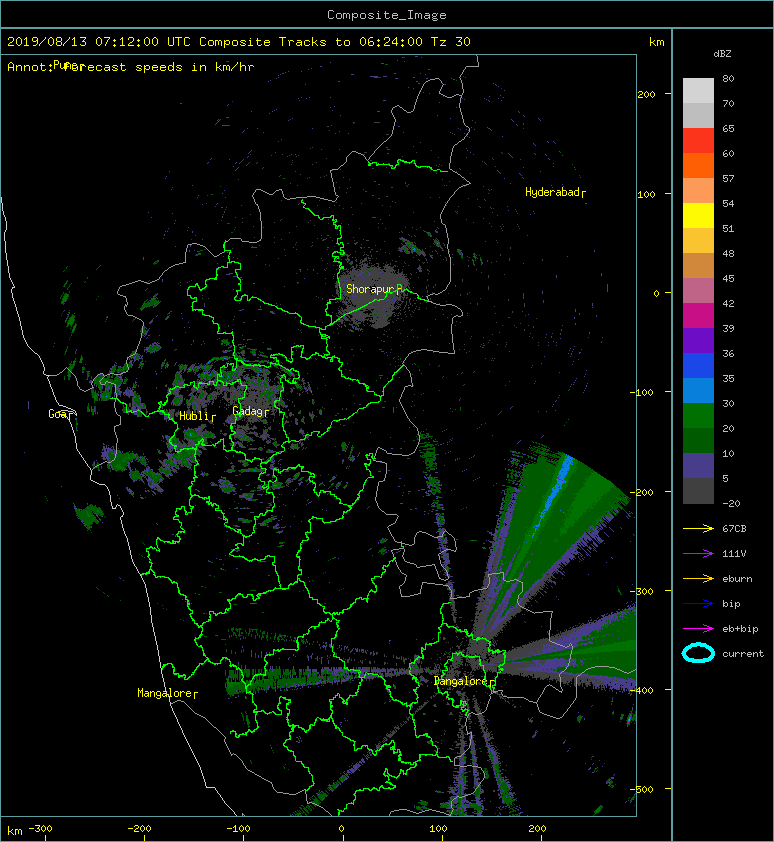Click the -500 km vertical axis tick label
The width and height of the screenshot is (774, 842).
642,789
